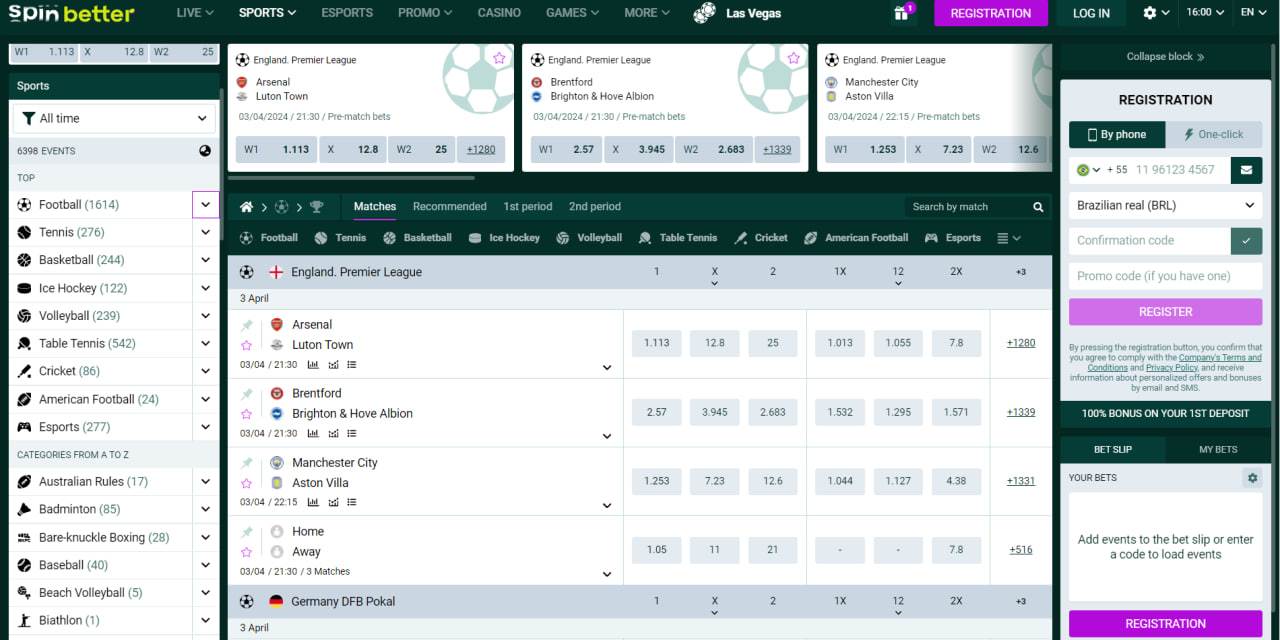Select Table Tennis in the sports filter bar
Image resolution: width=1280 pixels, height=640 pixels.
click(x=678, y=238)
